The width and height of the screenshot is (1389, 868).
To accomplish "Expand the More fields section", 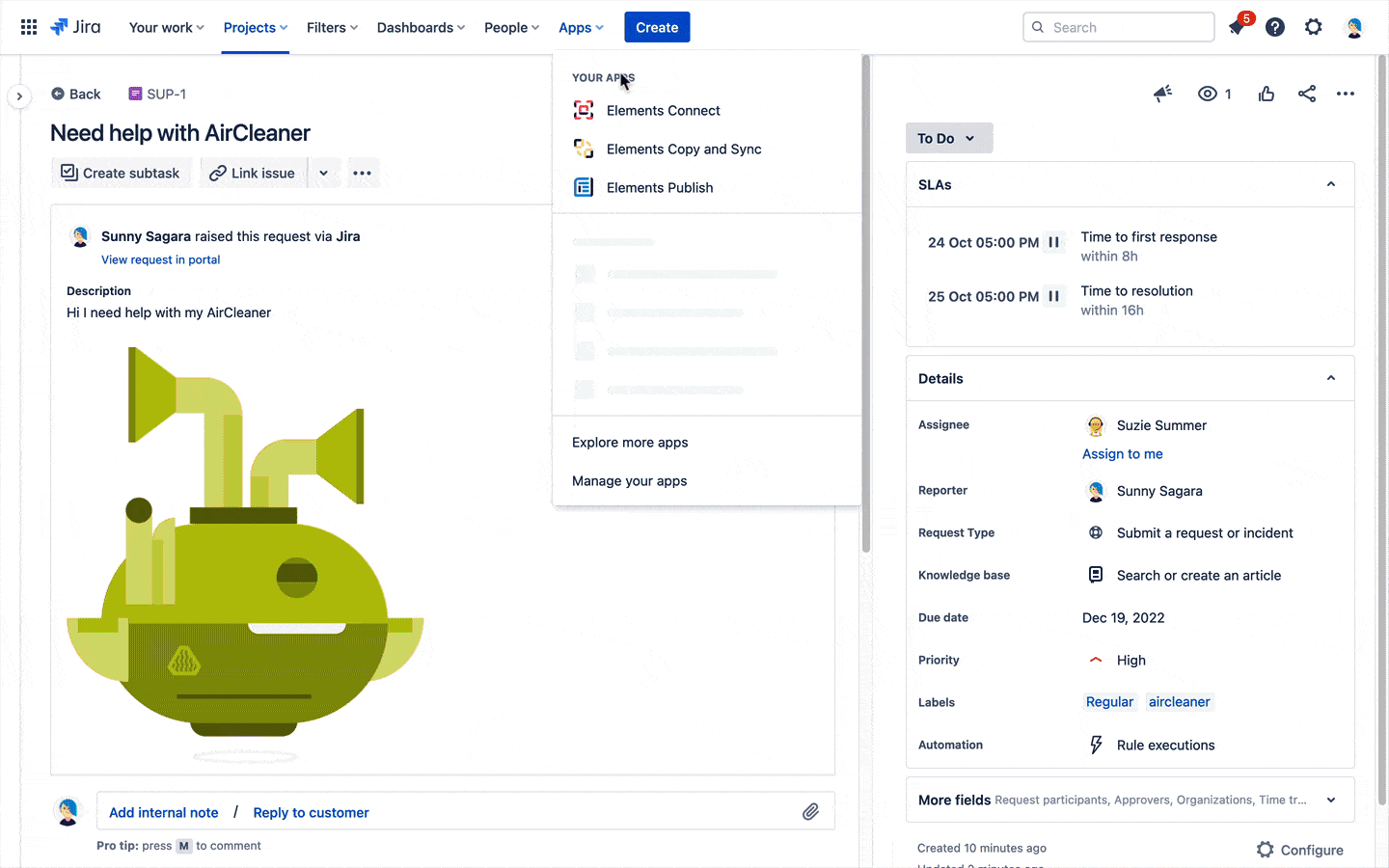I will click(1130, 800).
